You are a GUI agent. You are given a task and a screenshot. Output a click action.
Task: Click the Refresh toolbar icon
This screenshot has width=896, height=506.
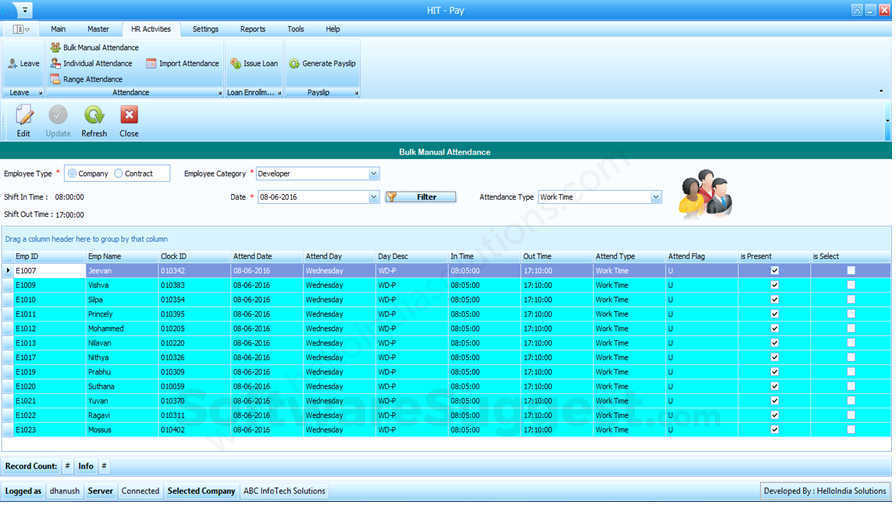[94, 116]
